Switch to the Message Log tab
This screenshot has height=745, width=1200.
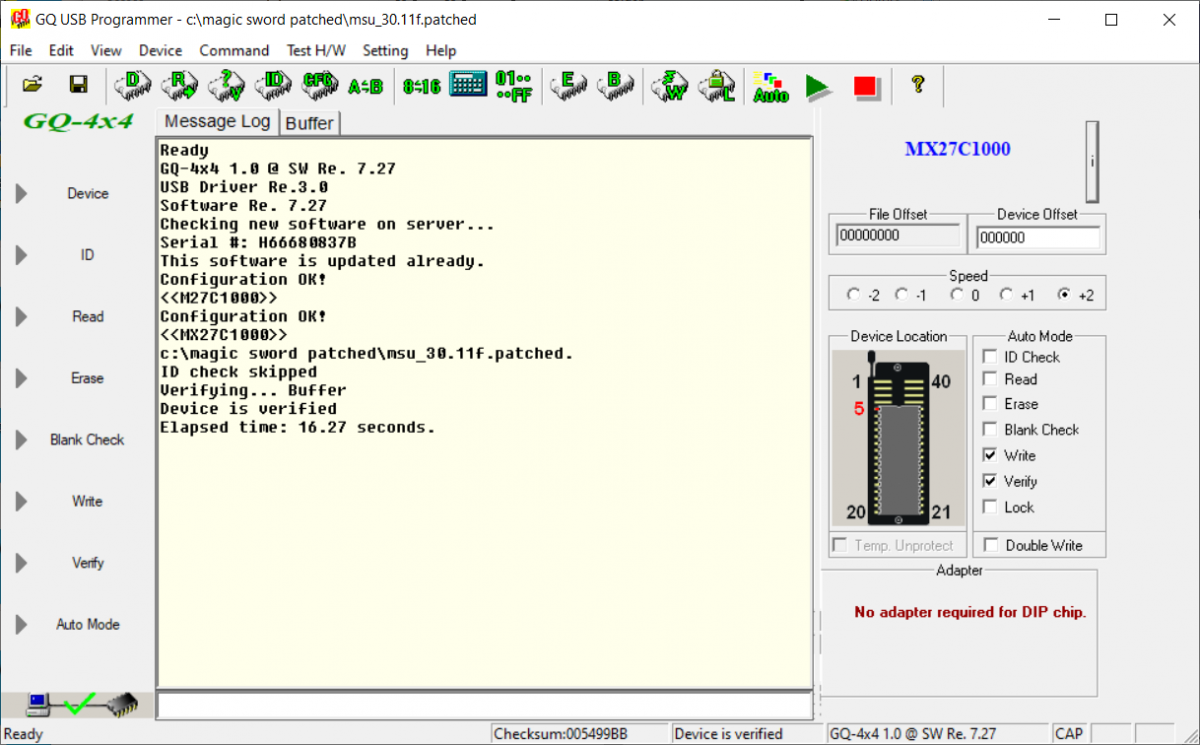pyautogui.click(x=217, y=121)
